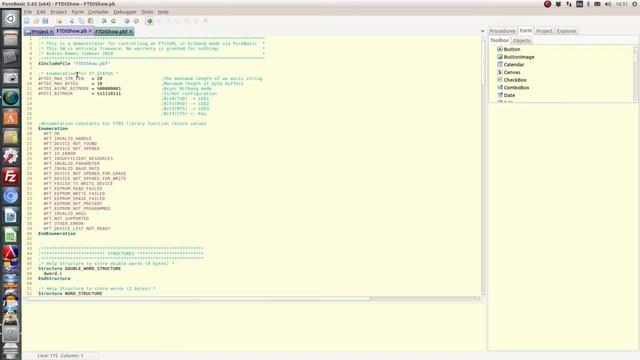Open the LibreOffice Writer dock icon
The image size is (640, 360).
(x=11, y=216)
